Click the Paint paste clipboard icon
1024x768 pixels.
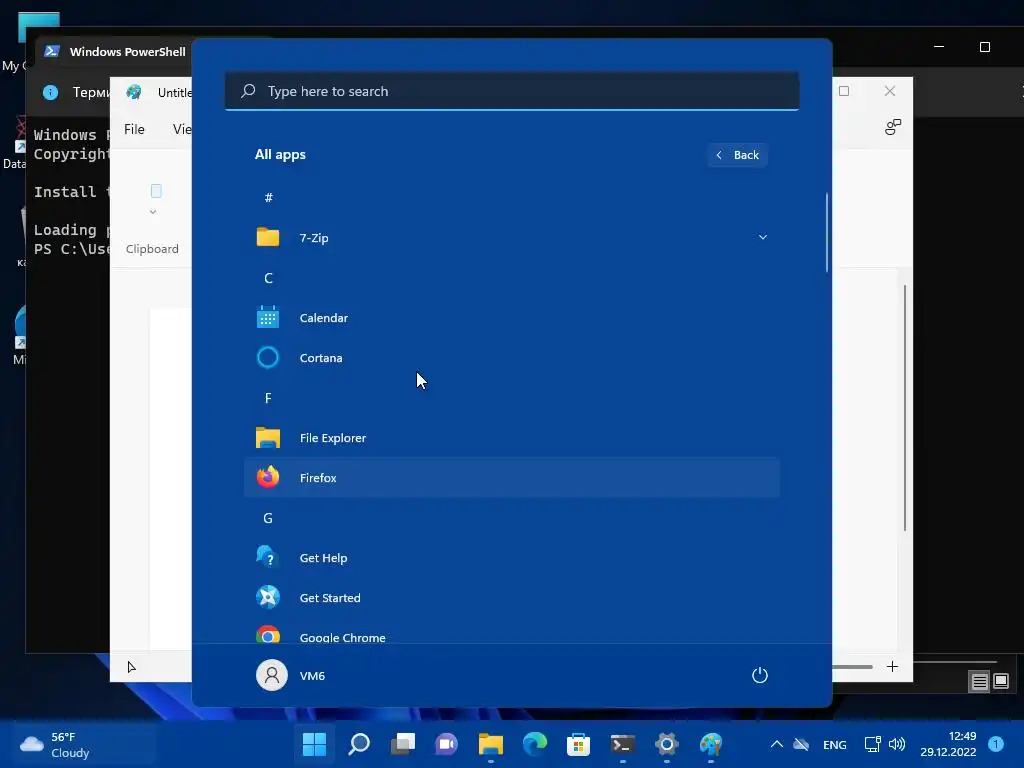pyautogui.click(x=156, y=191)
